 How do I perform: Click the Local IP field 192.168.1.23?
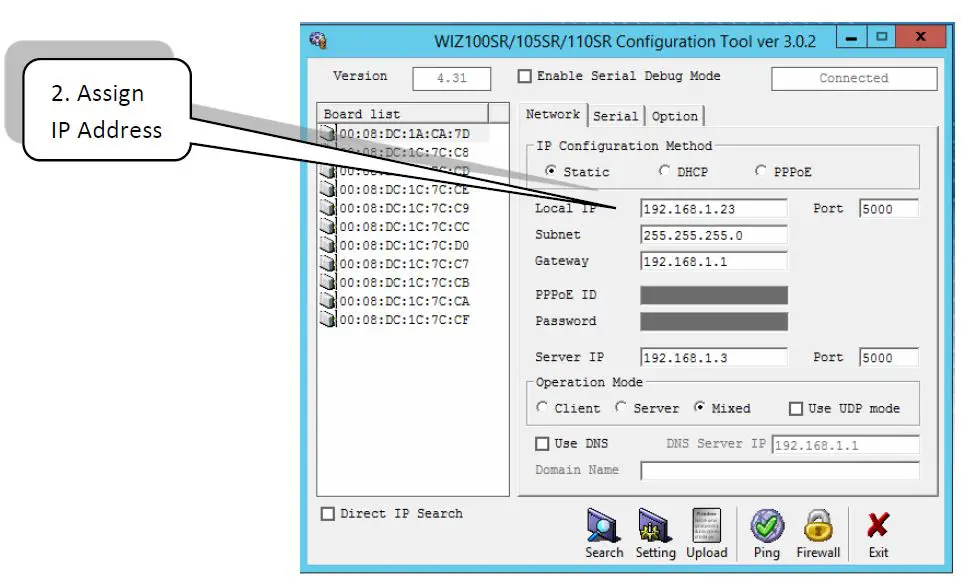[714, 209]
